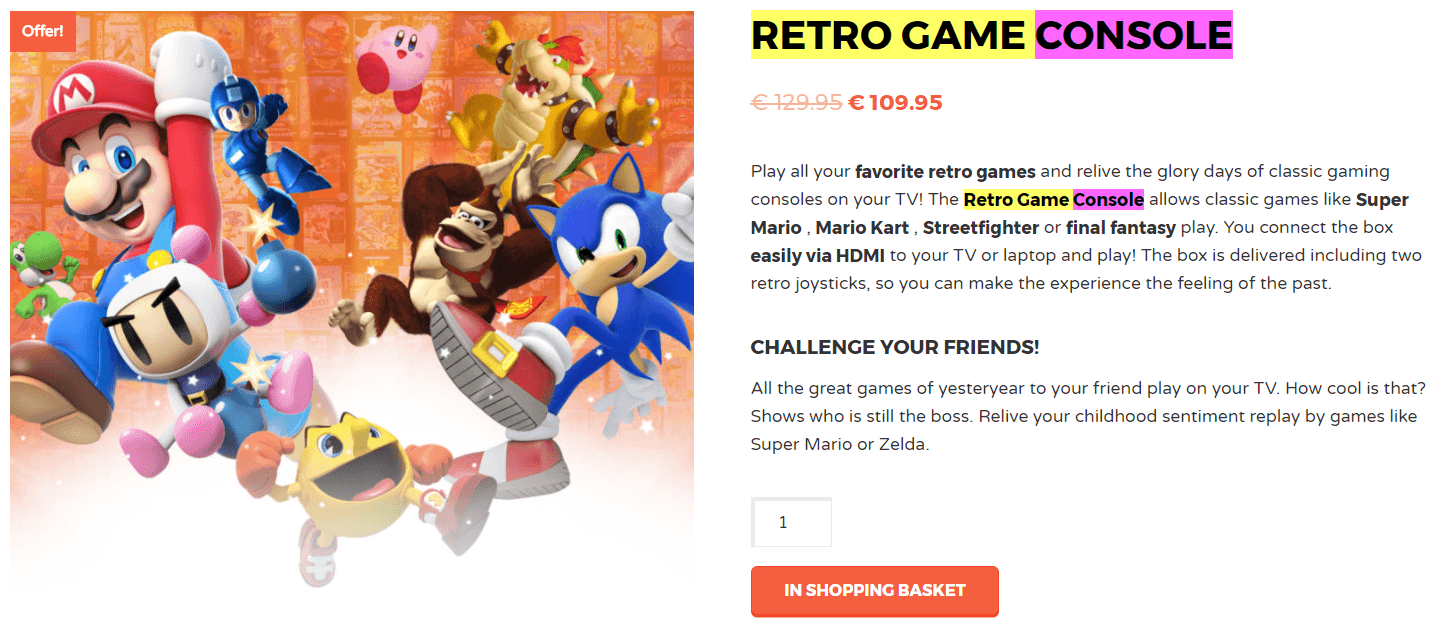Viewport: 1433px width, 630px height.
Task: Click the Retro Game Console title
Action: pyautogui.click(x=992, y=35)
